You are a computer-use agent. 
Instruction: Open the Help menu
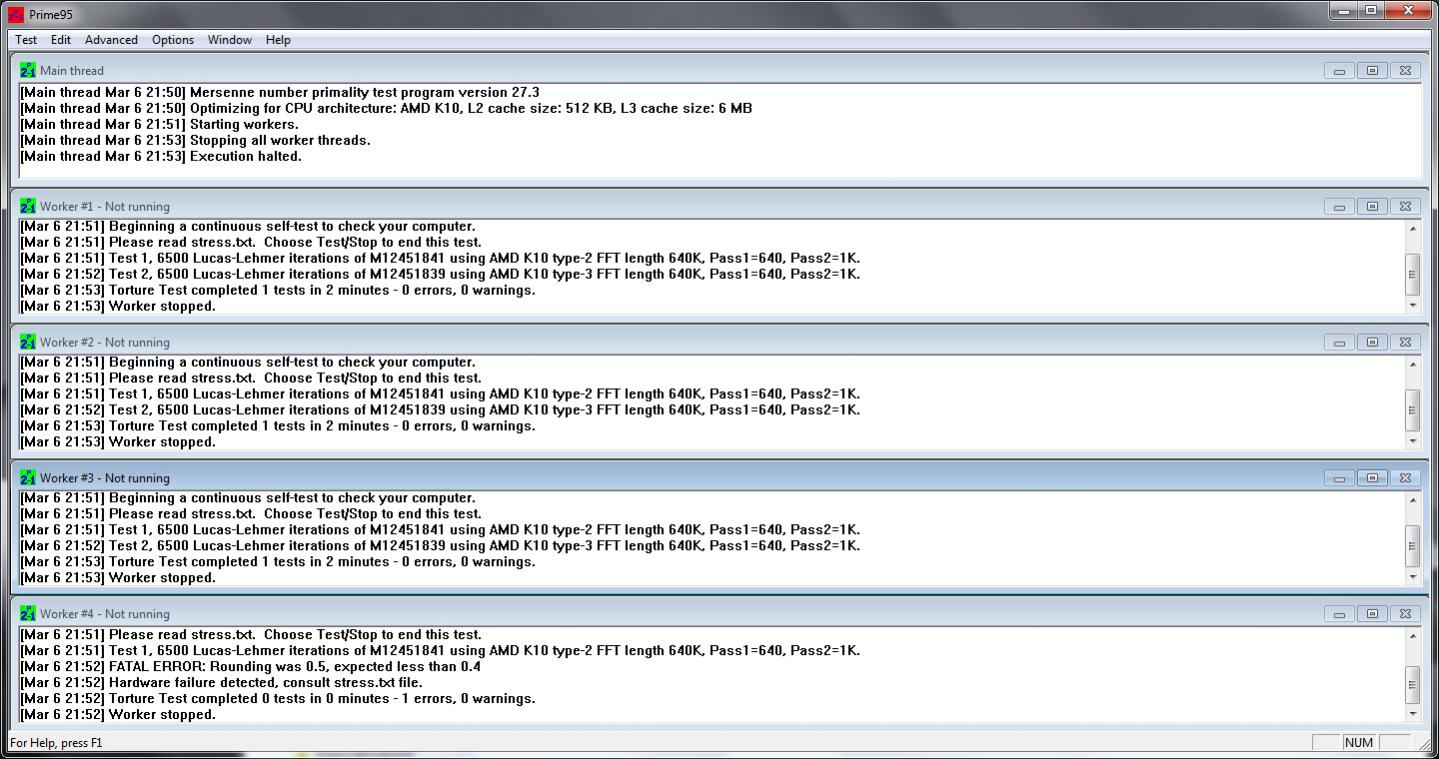278,40
